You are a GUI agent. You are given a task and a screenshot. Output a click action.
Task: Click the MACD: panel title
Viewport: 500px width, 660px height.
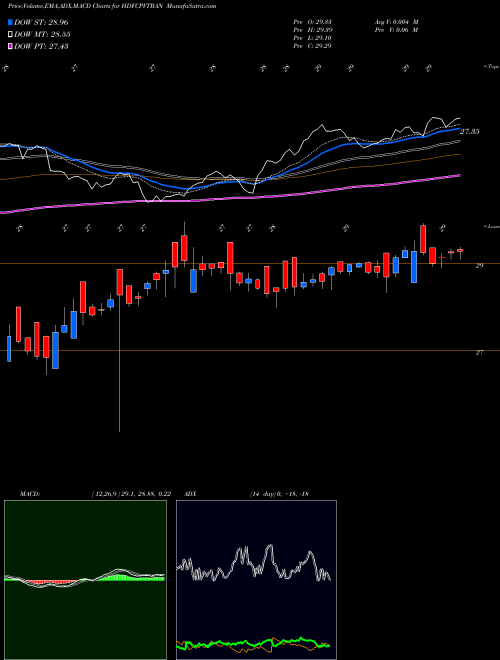[29, 494]
